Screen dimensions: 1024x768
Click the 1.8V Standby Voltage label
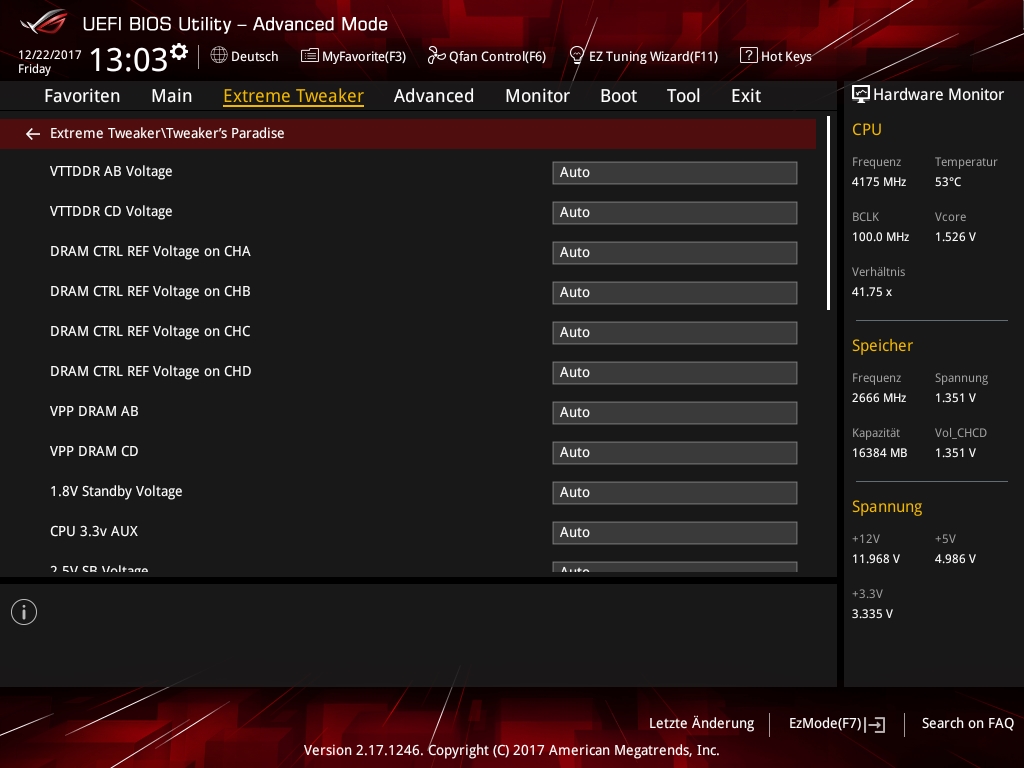116,492
